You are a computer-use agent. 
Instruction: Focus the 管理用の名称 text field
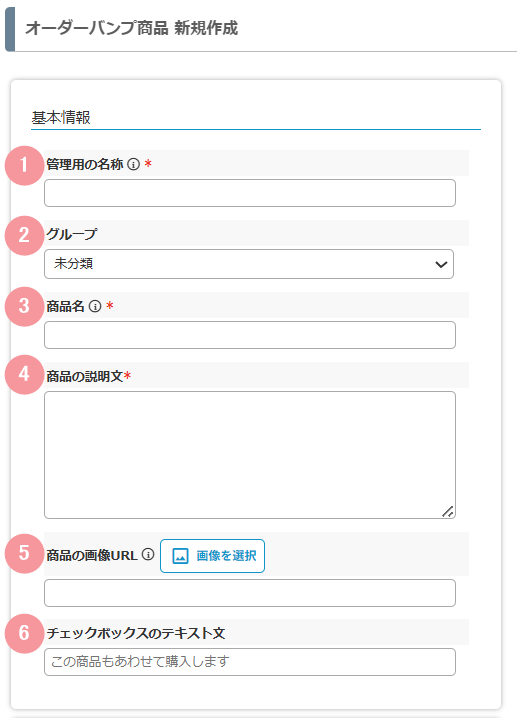pyautogui.click(x=250, y=193)
